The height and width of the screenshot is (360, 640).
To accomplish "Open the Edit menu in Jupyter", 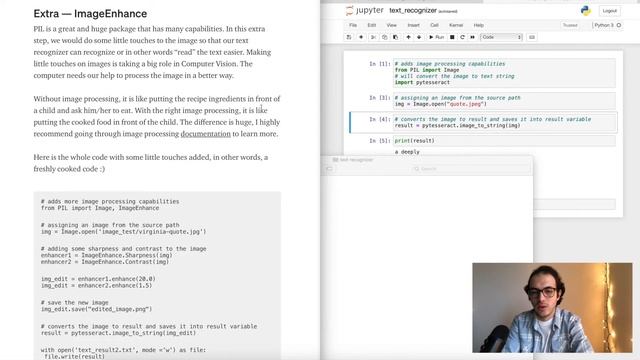I will click(x=371, y=25).
